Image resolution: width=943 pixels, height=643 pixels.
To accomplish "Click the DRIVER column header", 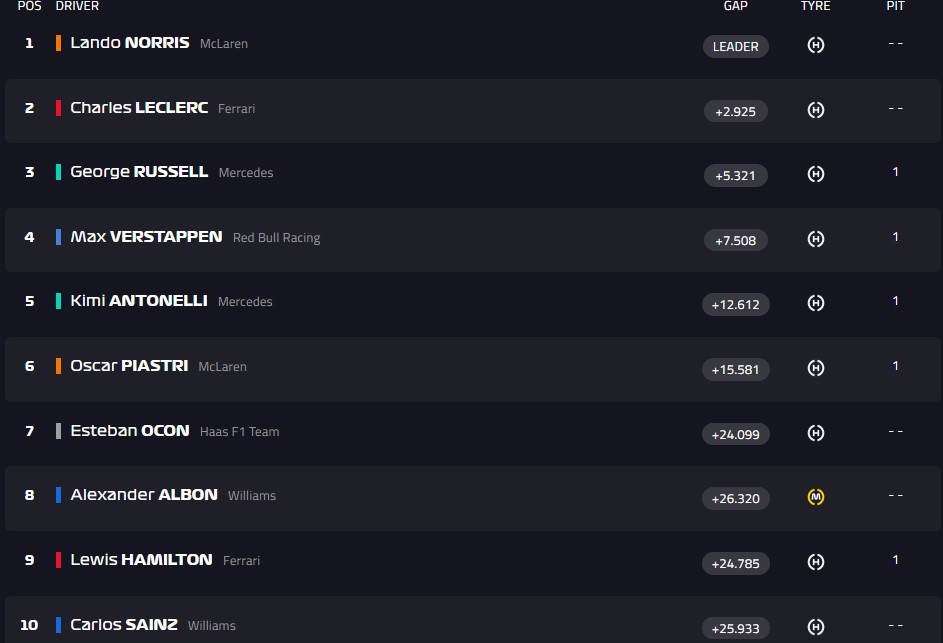I will (x=77, y=6).
